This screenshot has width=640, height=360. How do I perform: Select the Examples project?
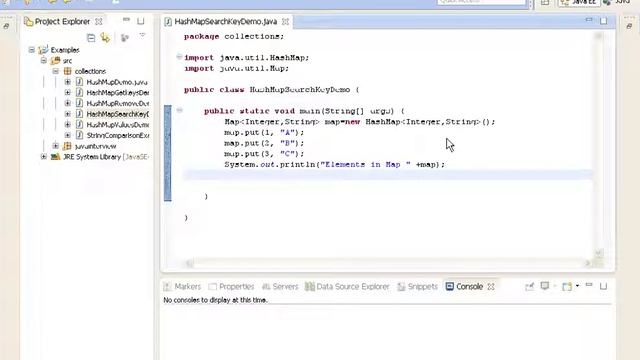tap(64, 50)
